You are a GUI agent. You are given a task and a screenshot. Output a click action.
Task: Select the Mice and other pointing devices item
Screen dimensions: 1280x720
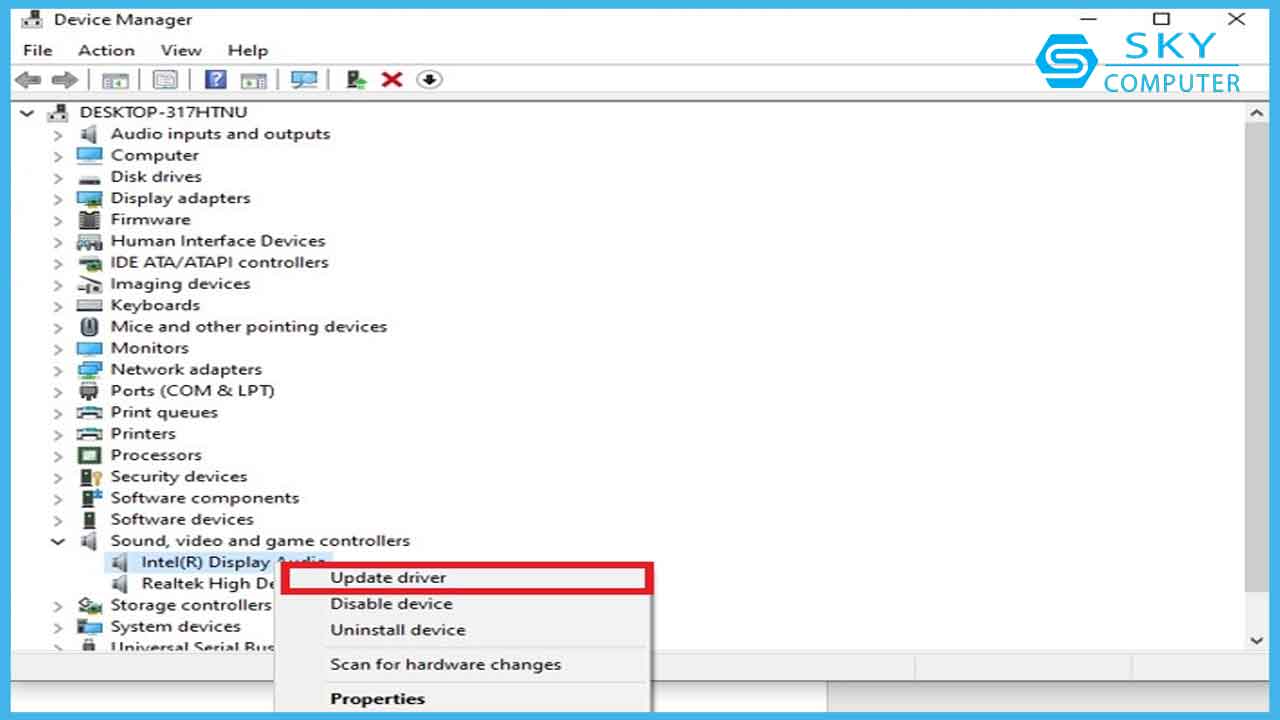pyautogui.click(x=248, y=327)
